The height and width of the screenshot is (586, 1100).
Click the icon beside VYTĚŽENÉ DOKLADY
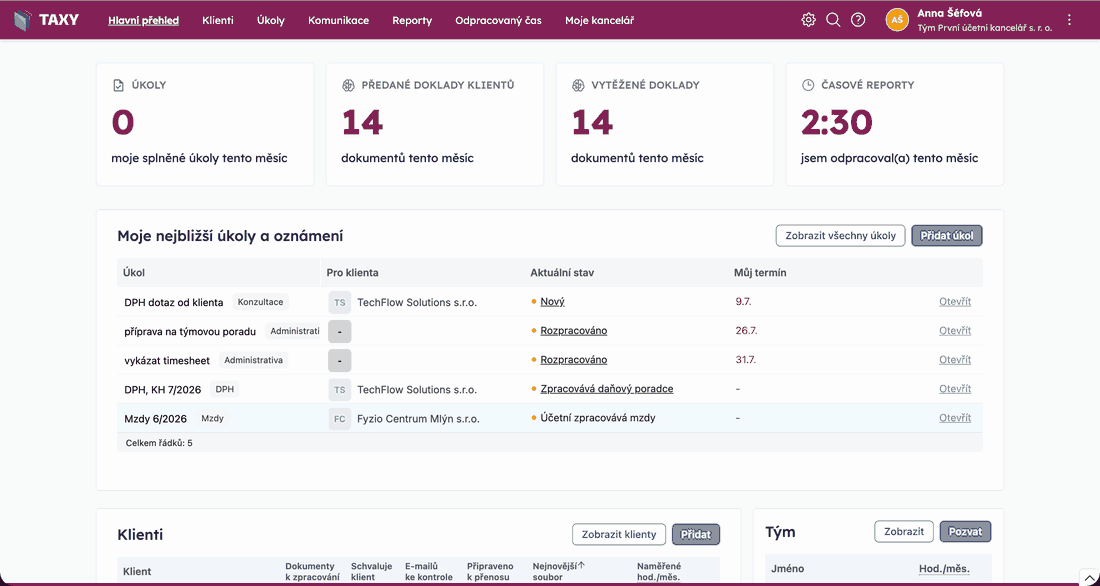577,85
